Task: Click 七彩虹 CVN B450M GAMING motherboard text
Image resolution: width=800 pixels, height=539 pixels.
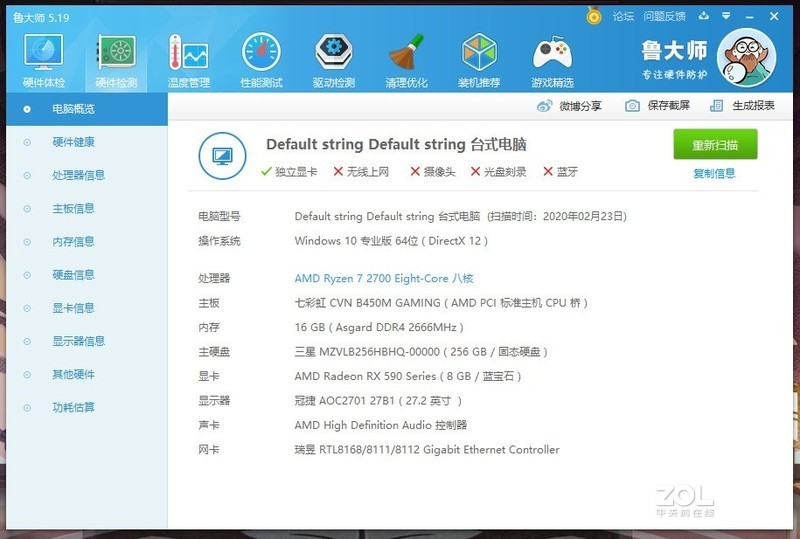Action: [441, 303]
